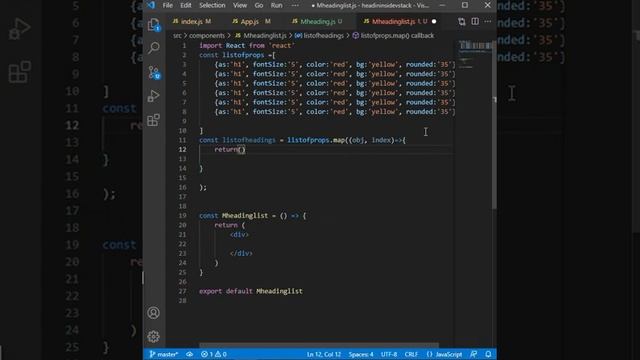Open the Source Control view
Image resolution: width=640 pixels, height=360 pixels.
pos(153,72)
